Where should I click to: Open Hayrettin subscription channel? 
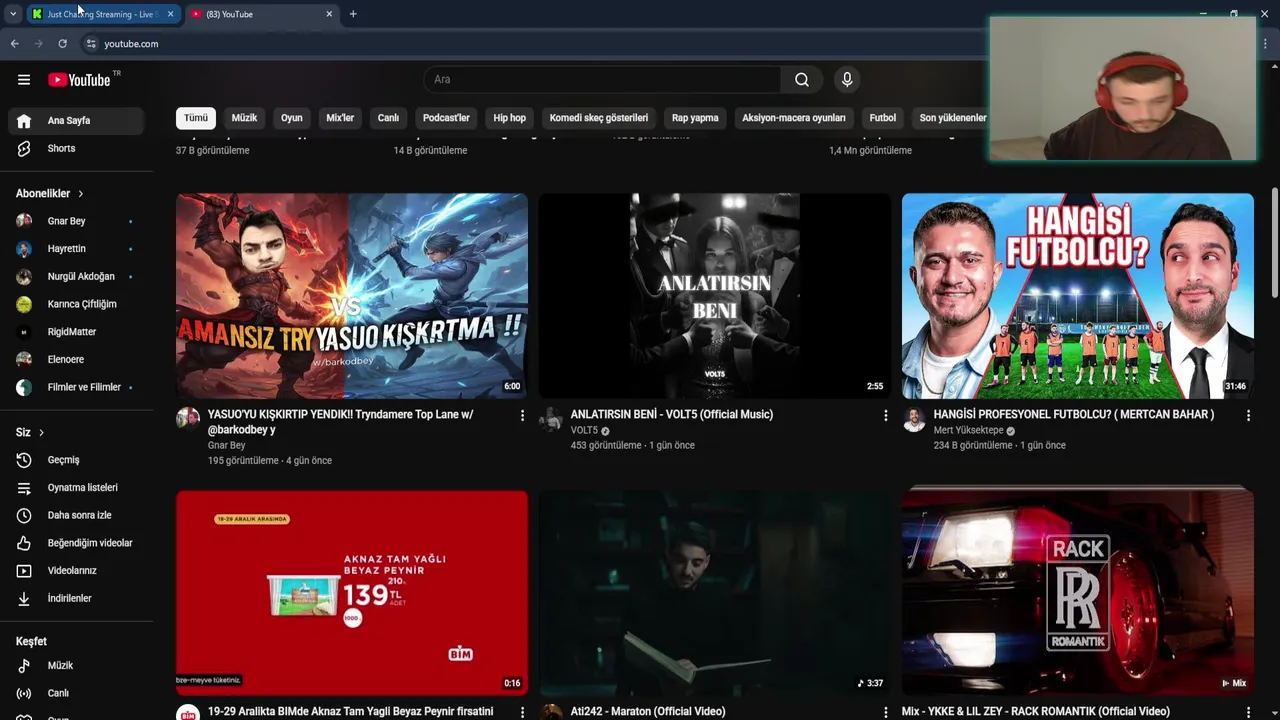coord(76,248)
